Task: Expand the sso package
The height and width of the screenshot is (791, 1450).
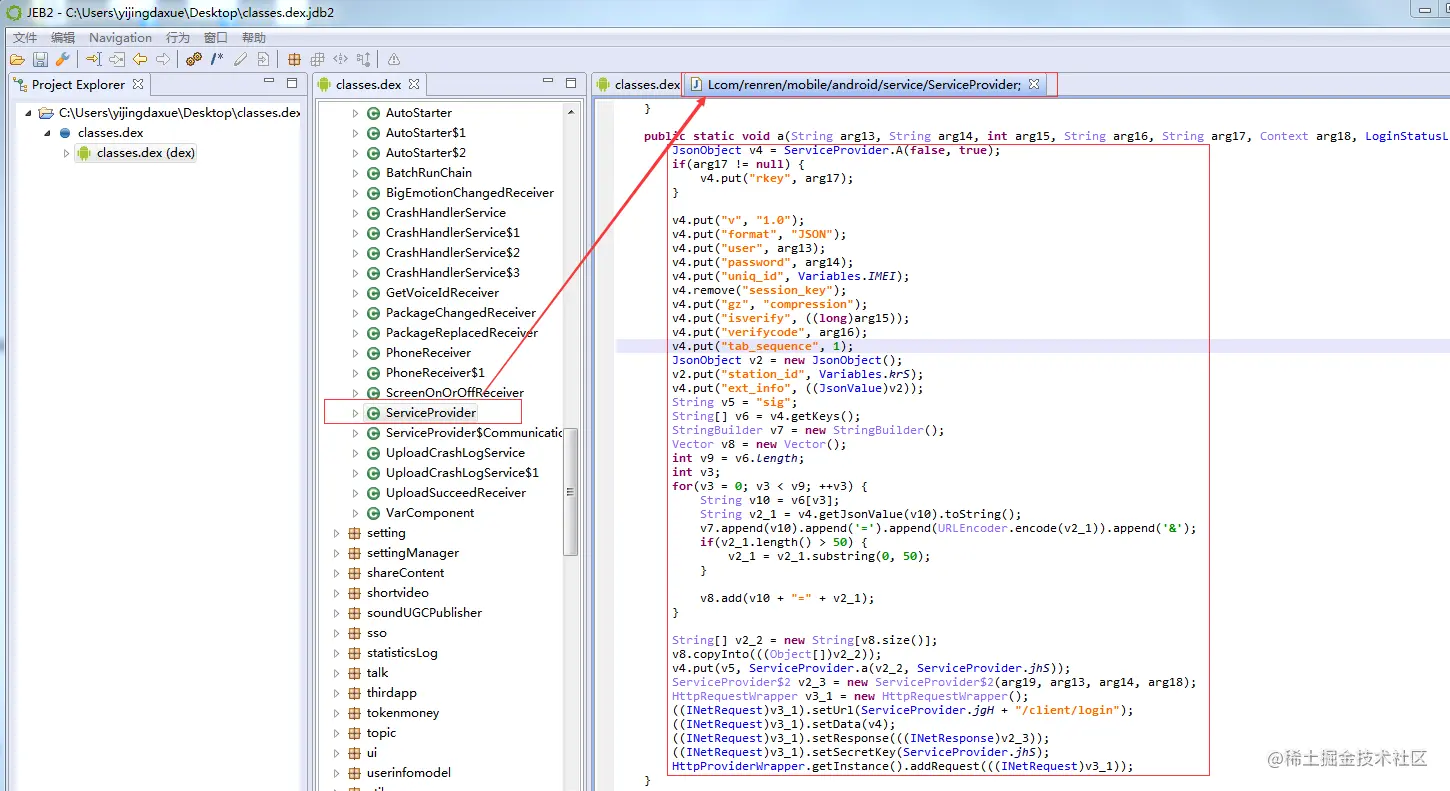Action: pos(336,633)
